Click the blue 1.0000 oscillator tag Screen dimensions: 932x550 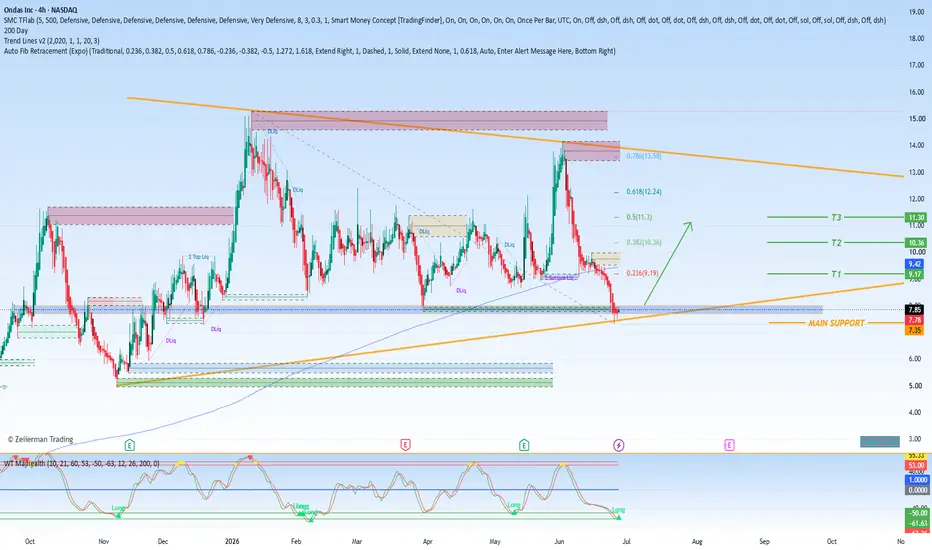pyautogui.click(x=916, y=480)
